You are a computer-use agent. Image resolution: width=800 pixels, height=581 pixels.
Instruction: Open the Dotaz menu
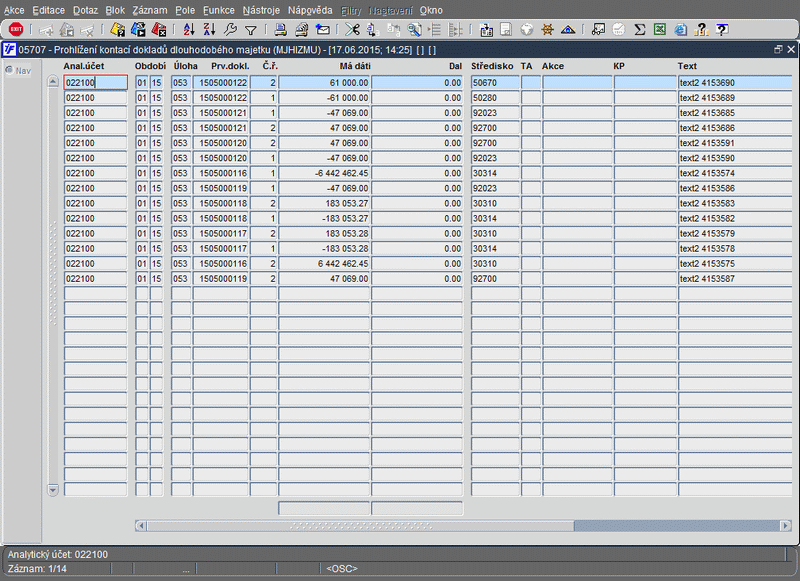point(85,10)
